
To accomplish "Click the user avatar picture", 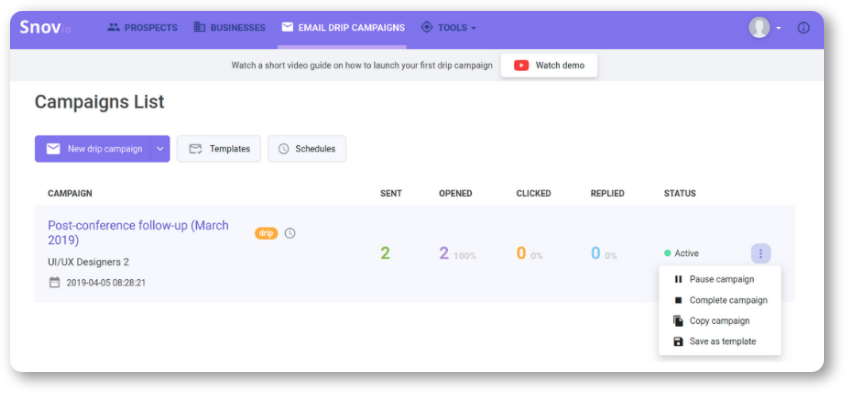I will pos(759,28).
